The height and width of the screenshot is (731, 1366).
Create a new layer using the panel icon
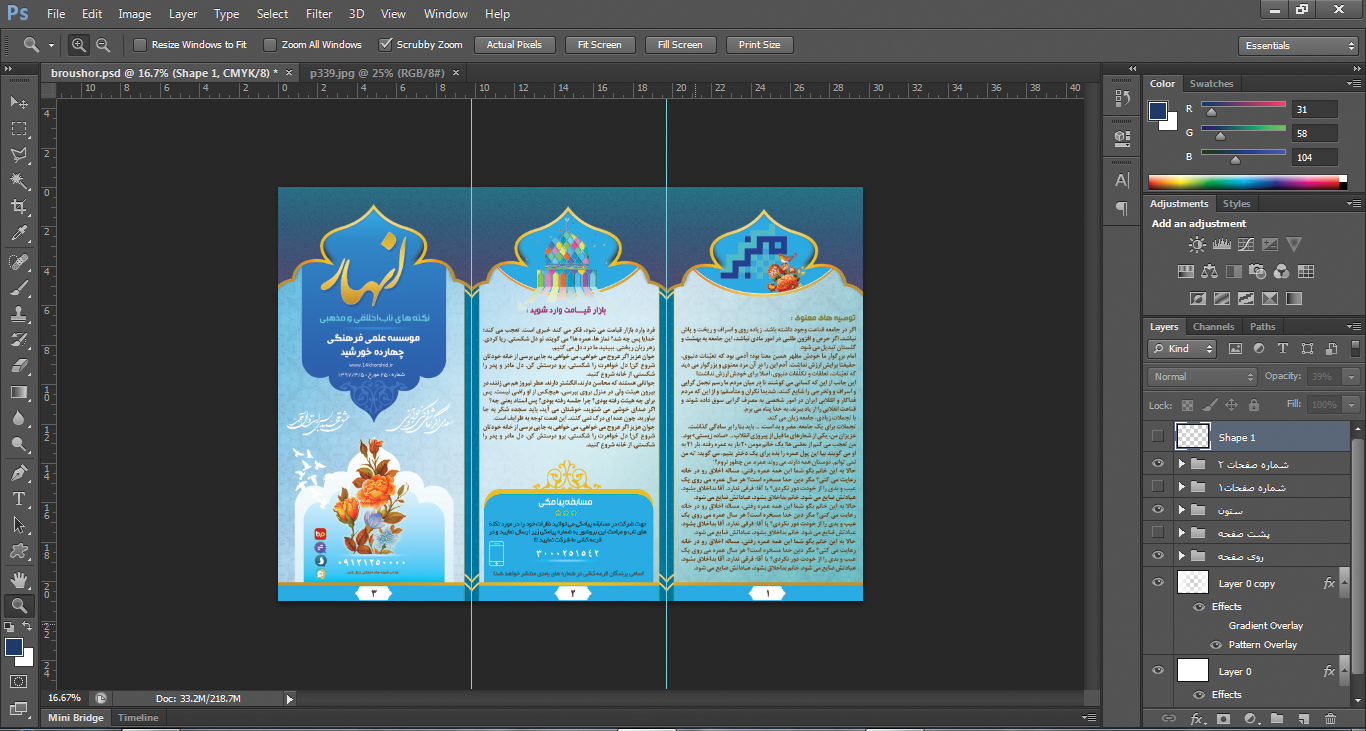[1304, 718]
